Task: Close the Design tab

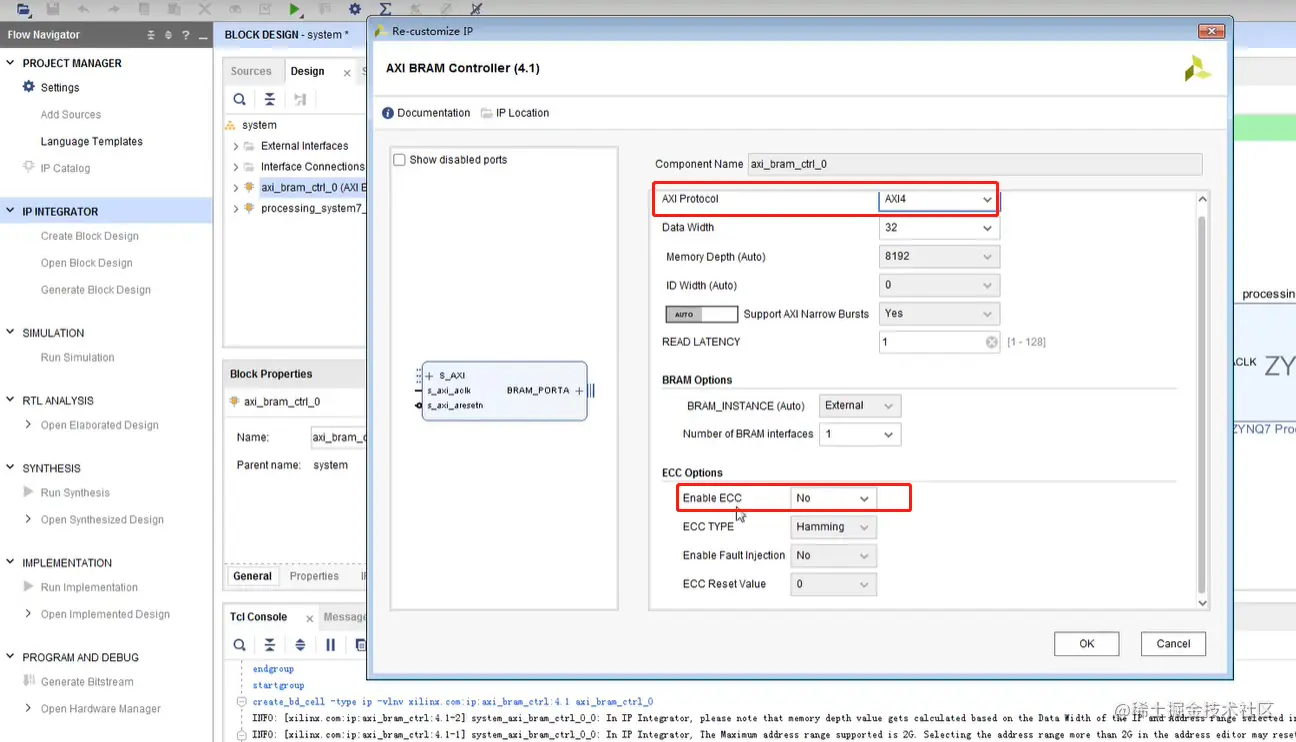Action: (347, 72)
